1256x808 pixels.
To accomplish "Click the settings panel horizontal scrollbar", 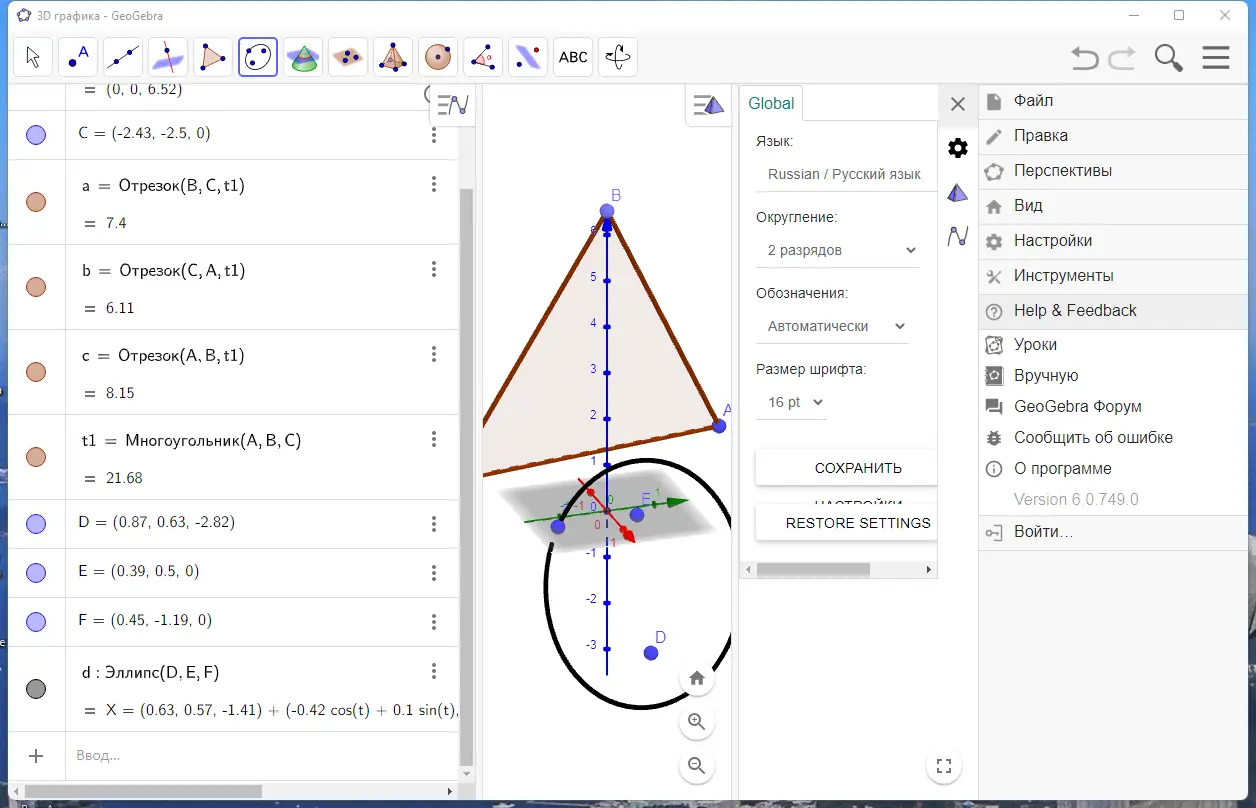I will (813, 569).
